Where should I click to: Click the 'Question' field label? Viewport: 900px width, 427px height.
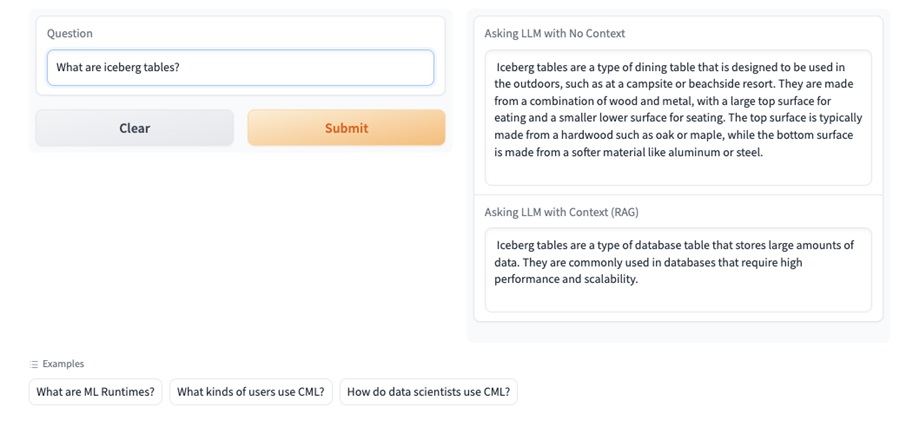(x=69, y=33)
